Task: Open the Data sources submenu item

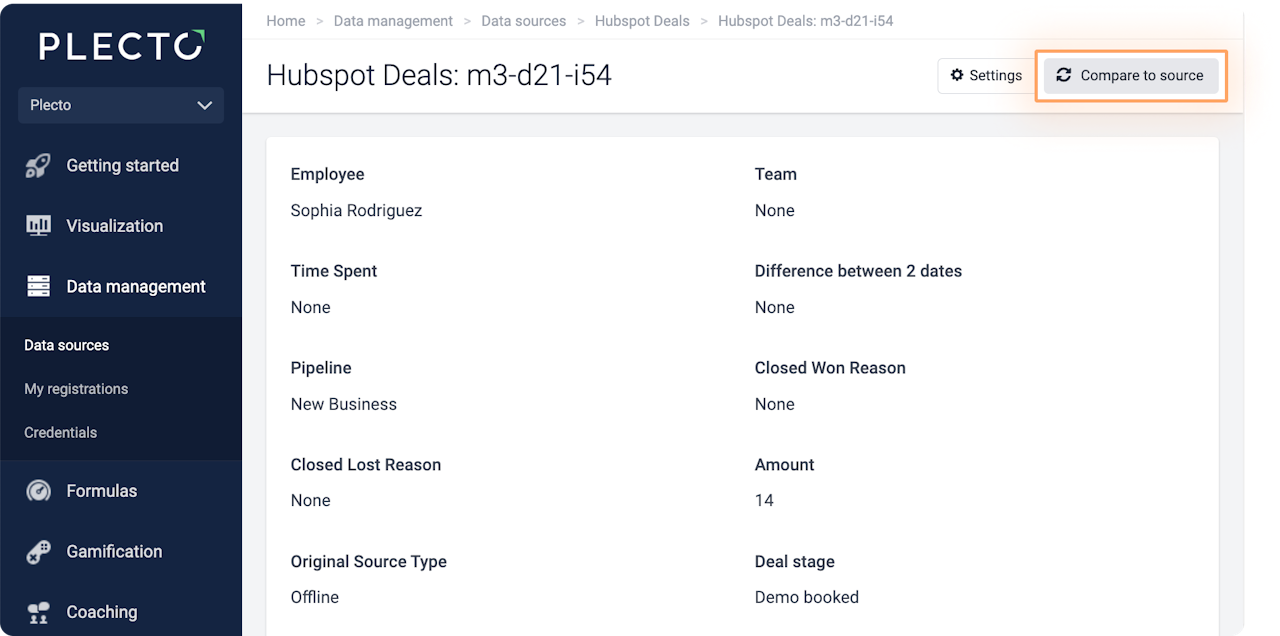Action: point(66,345)
